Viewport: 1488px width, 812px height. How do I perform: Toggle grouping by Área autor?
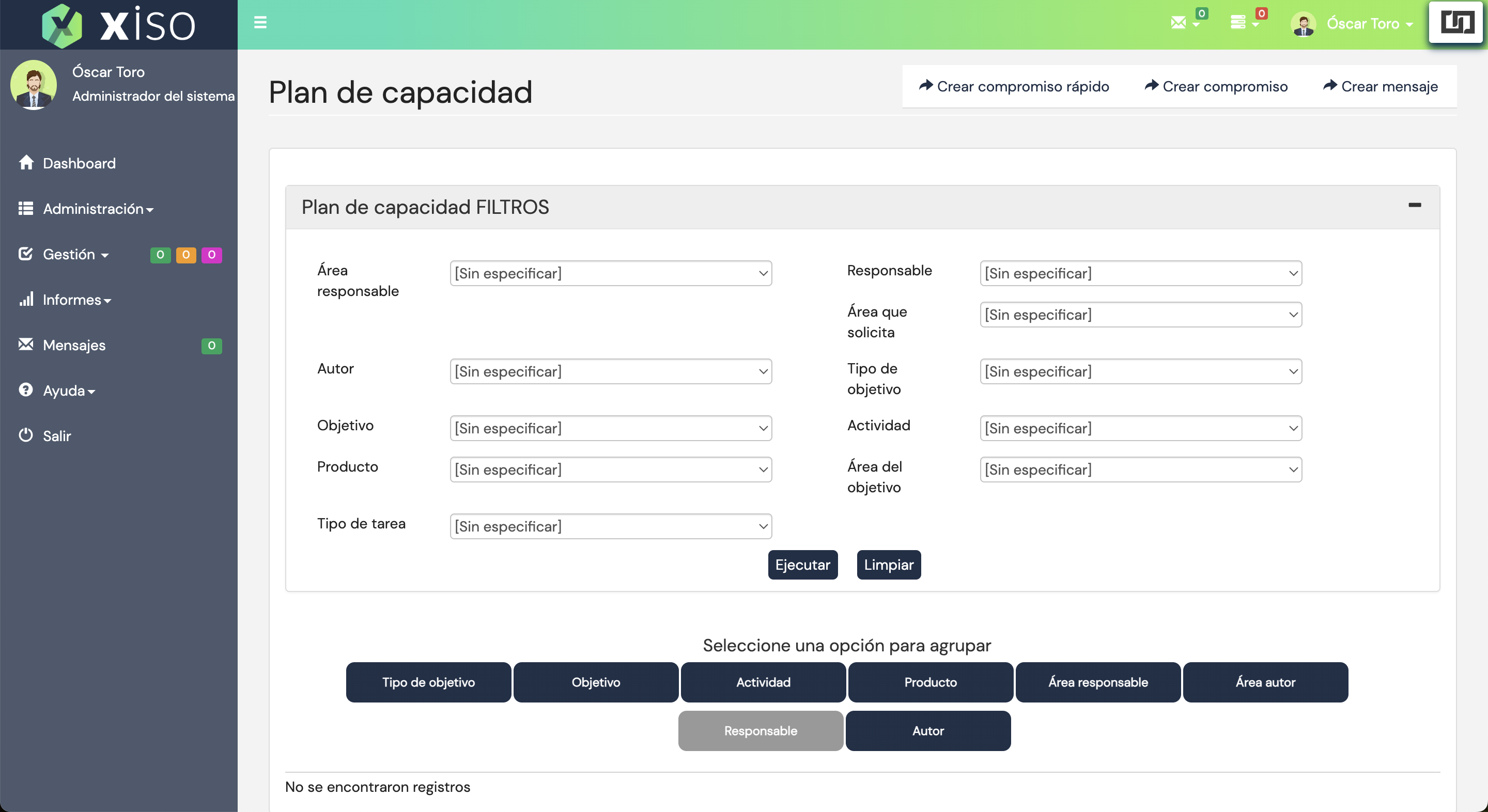coord(1265,682)
